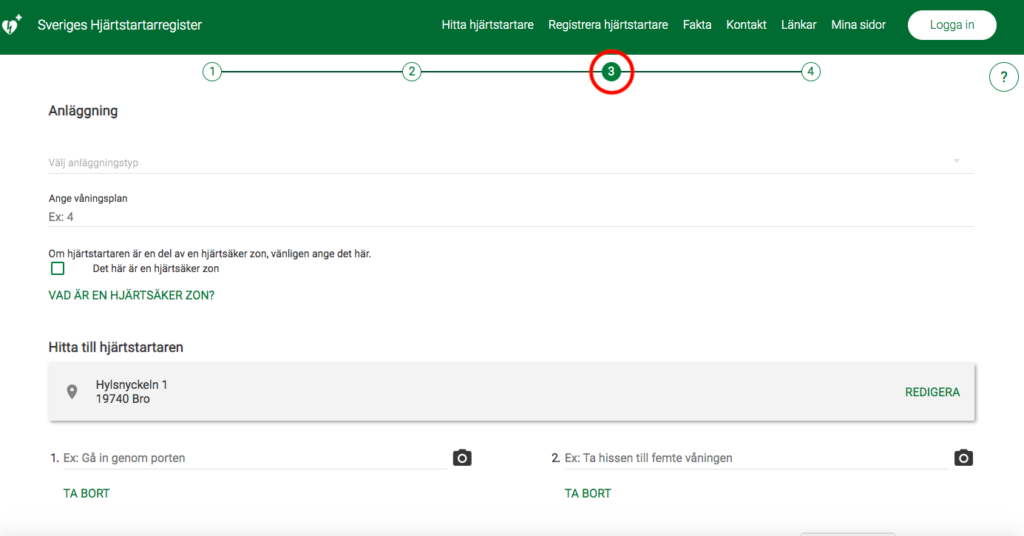This screenshot has width=1024, height=536.
Task: Open 'Hitta hjärtstartare' menu item
Action: coord(487,25)
